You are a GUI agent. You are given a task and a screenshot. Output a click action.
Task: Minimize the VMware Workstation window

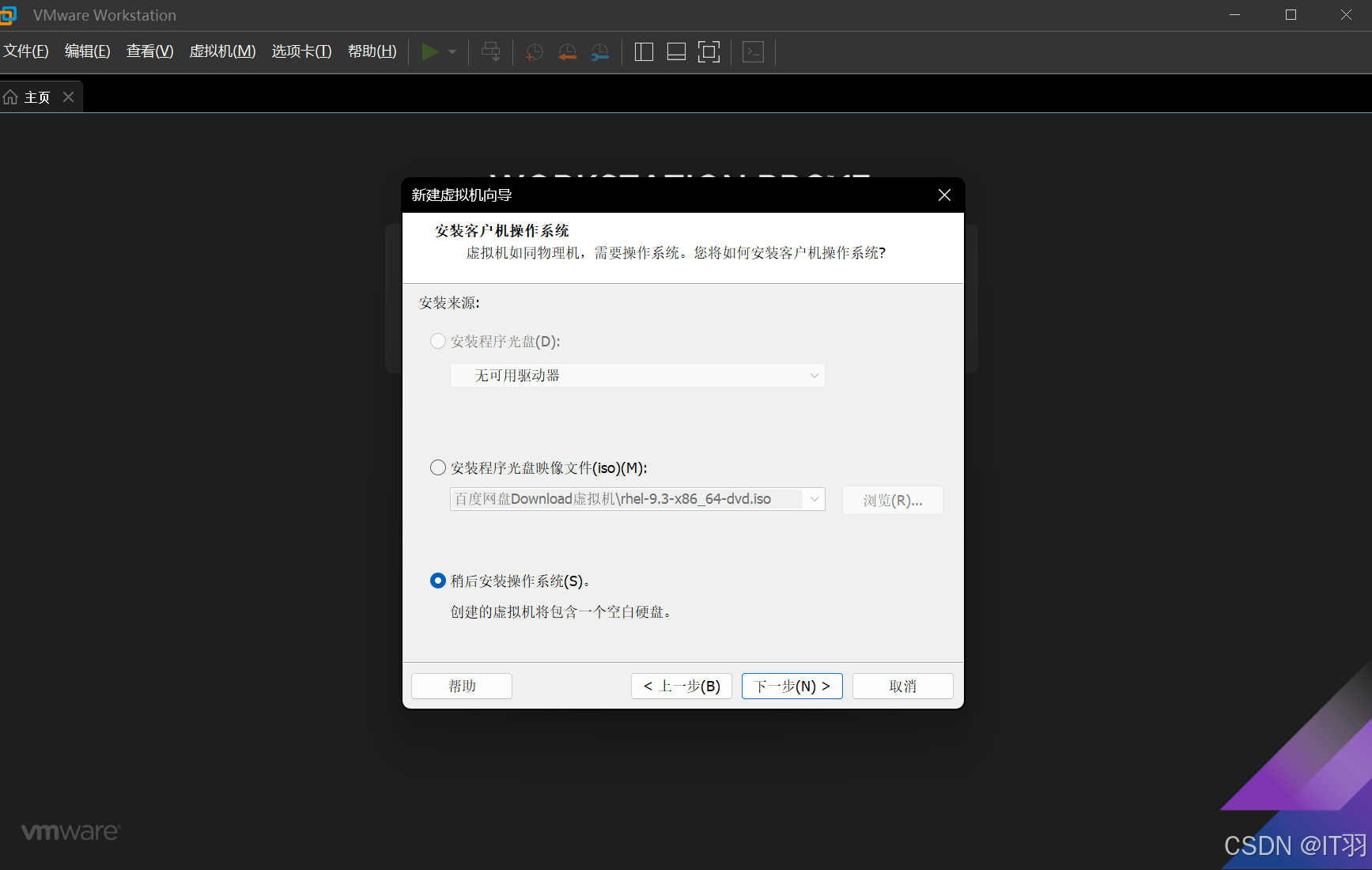1235,15
